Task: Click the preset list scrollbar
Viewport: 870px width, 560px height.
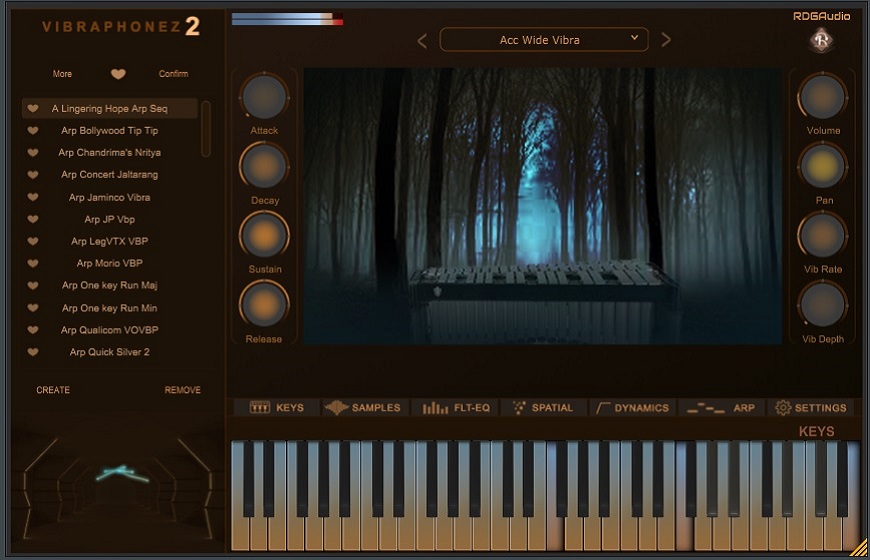Action: click(x=206, y=129)
